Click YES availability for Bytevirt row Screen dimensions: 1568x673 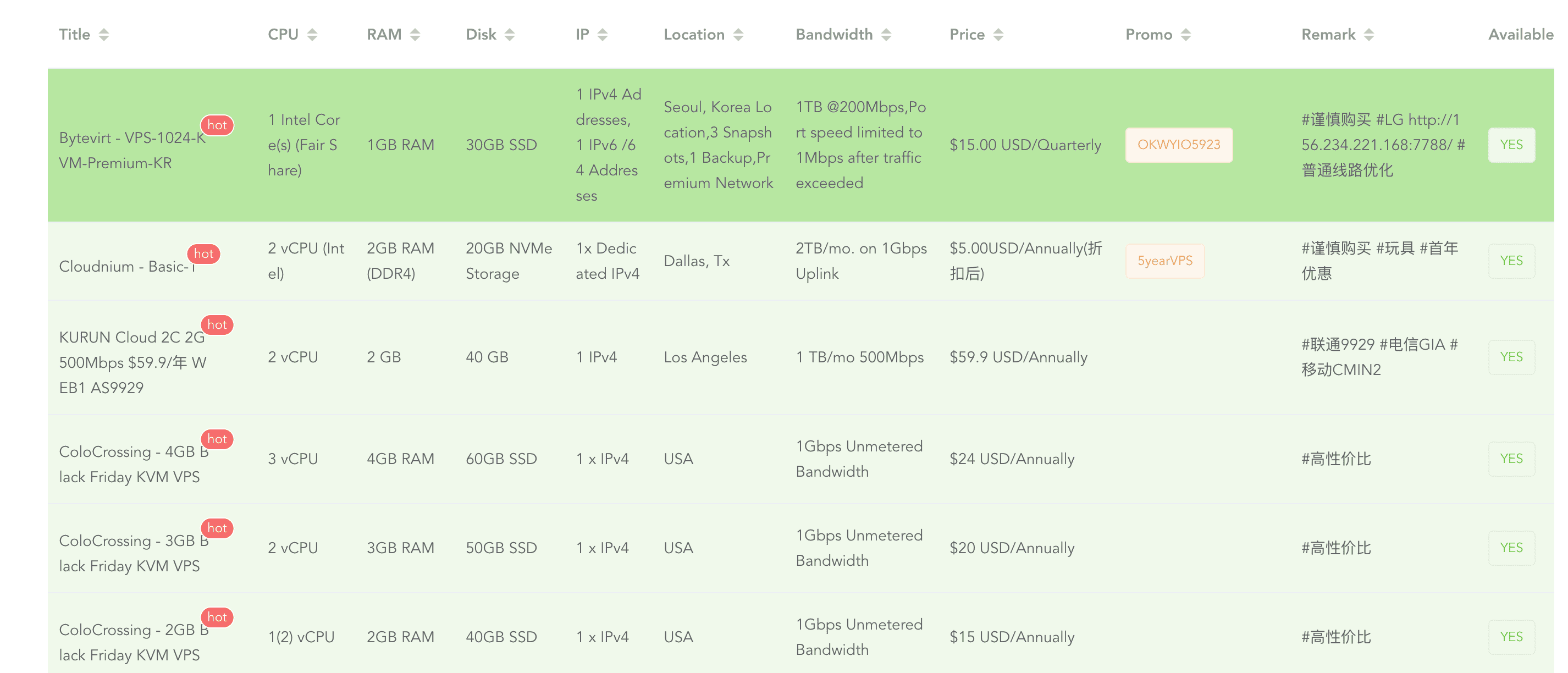(x=1511, y=145)
